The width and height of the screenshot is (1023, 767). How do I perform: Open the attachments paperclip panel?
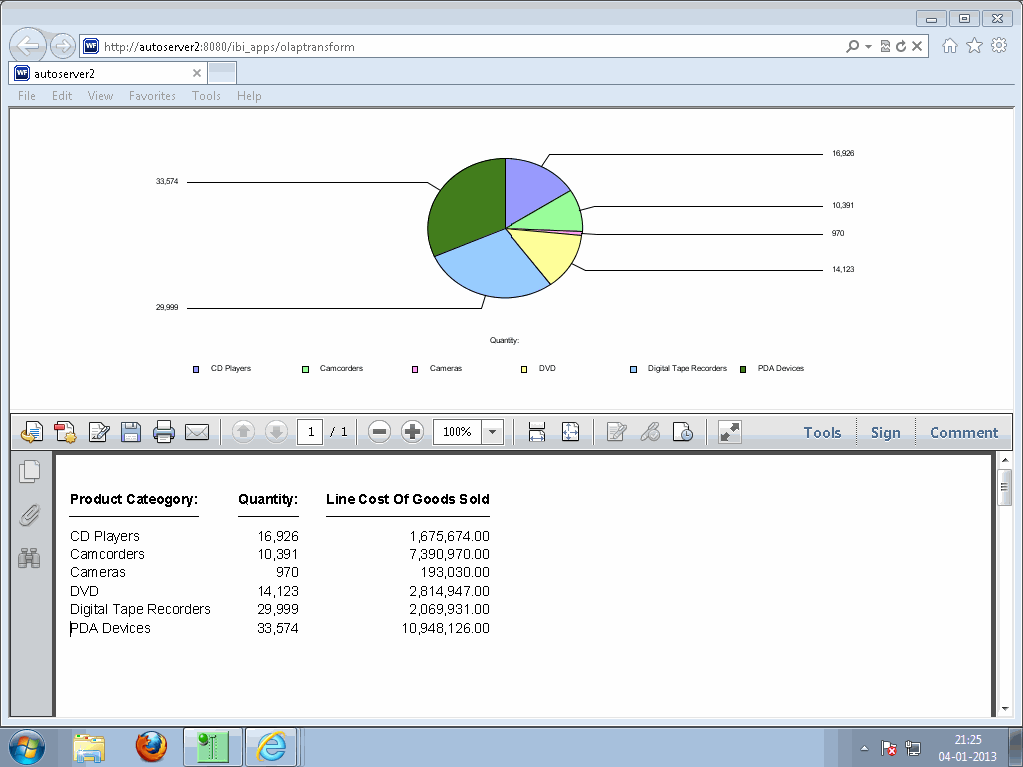[29, 515]
